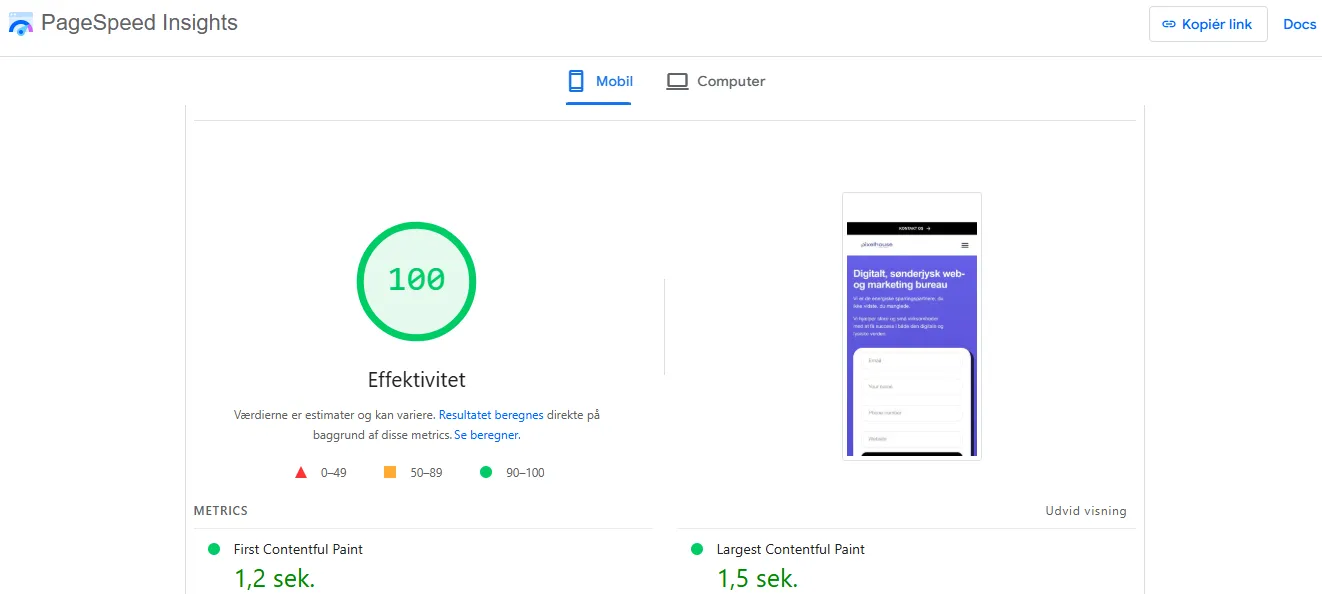Click the green dot beside Largest Contentful Paint
The width and height of the screenshot is (1322, 594).
[696, 549]
